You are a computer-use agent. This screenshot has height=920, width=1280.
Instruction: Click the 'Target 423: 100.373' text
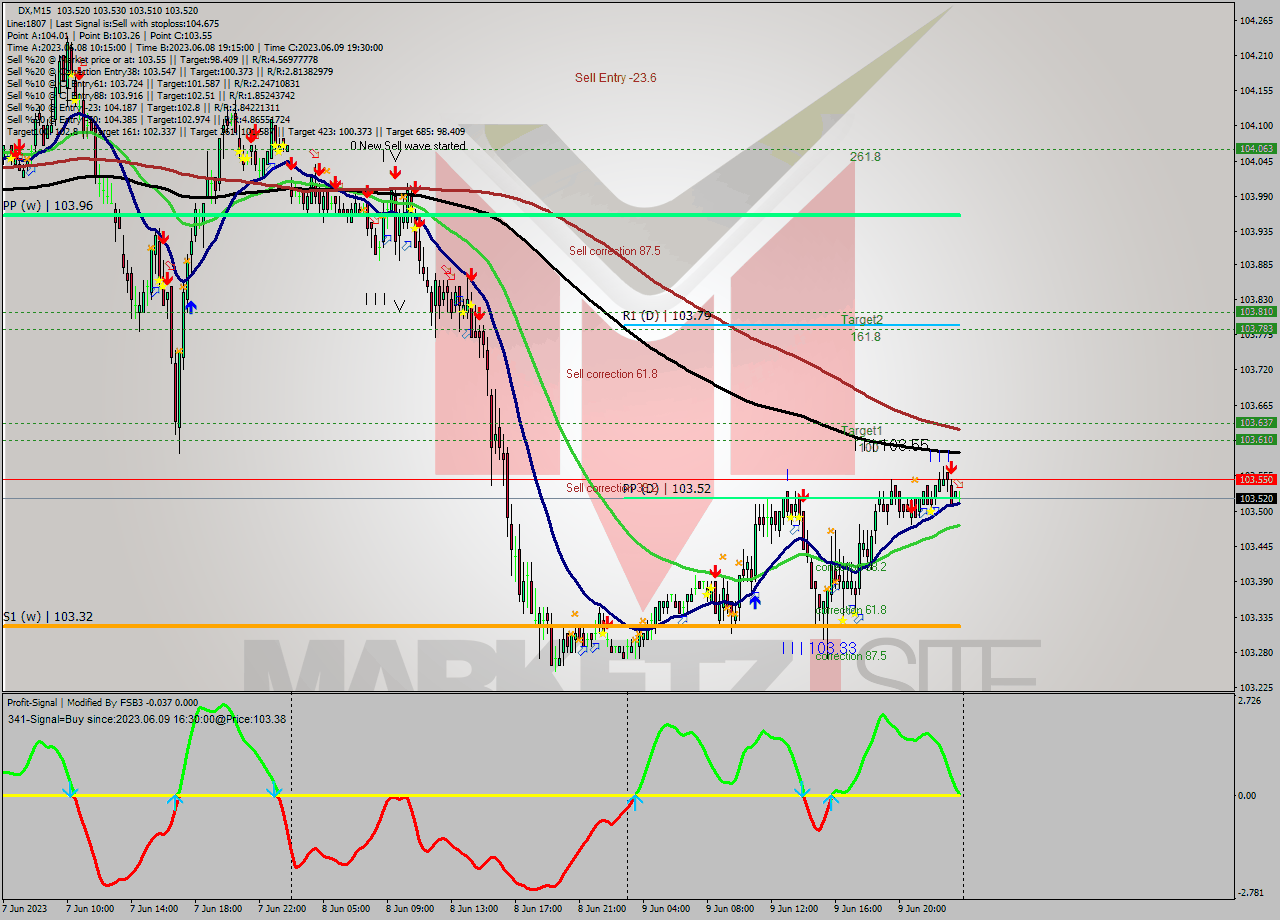332,131
